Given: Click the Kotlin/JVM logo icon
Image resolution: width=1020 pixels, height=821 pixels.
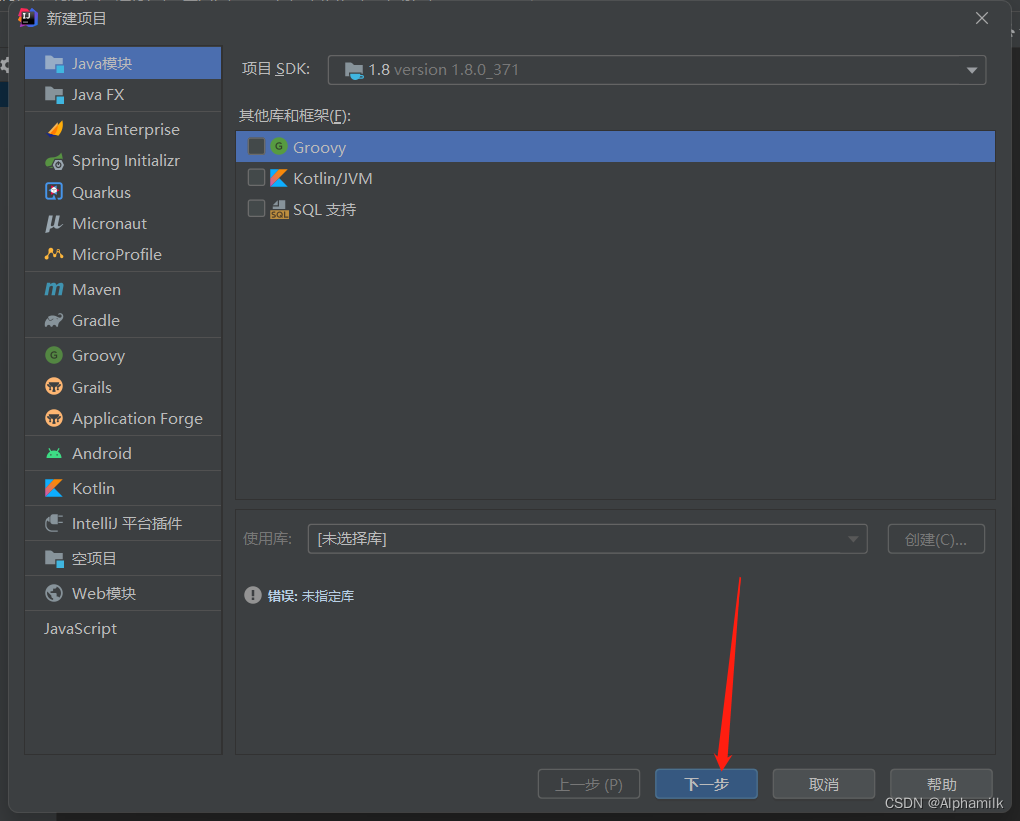Looking at the screenshot, I should tap(278, 178).
